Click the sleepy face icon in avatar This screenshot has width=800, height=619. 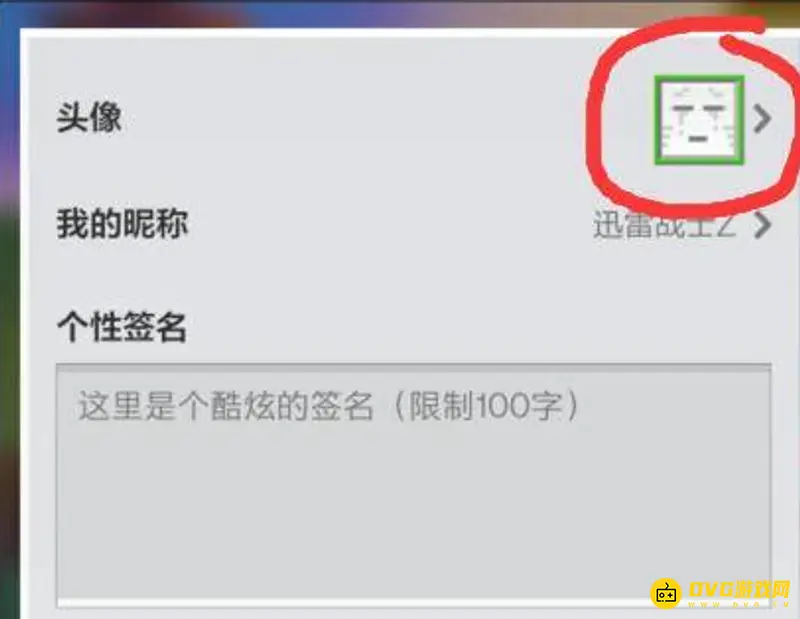click(699, 120)
